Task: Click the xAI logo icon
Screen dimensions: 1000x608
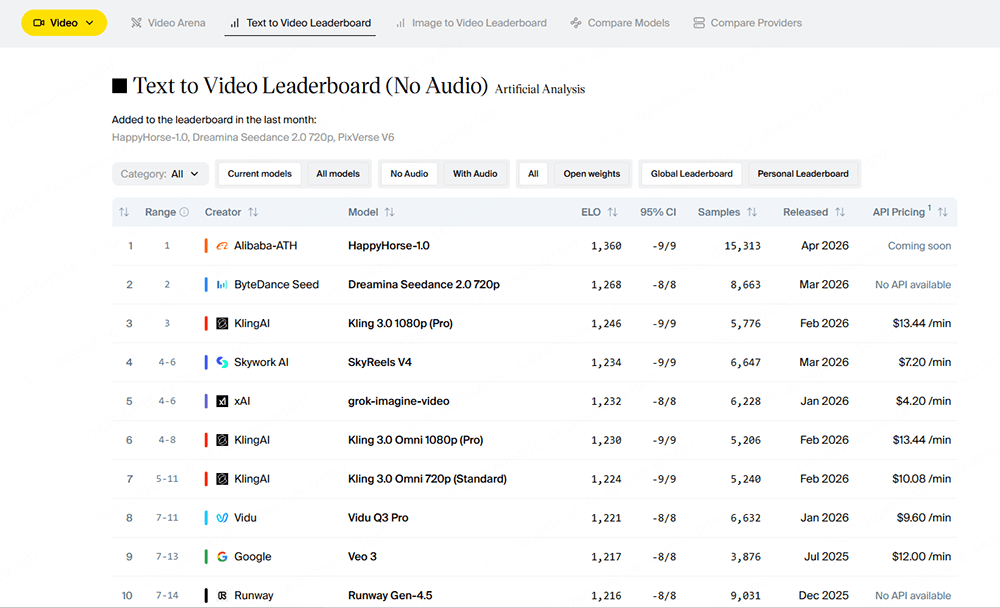Action: [222, 401]
